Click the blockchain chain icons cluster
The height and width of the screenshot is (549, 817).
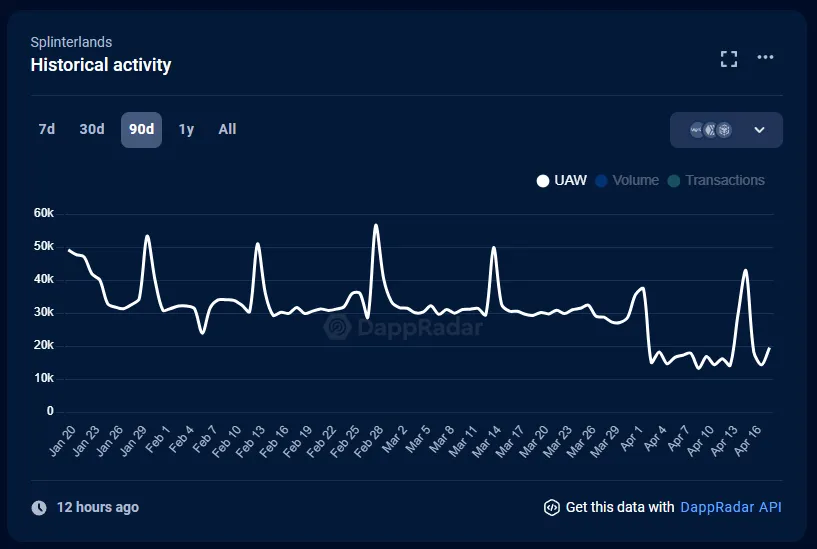pos(710,130)
